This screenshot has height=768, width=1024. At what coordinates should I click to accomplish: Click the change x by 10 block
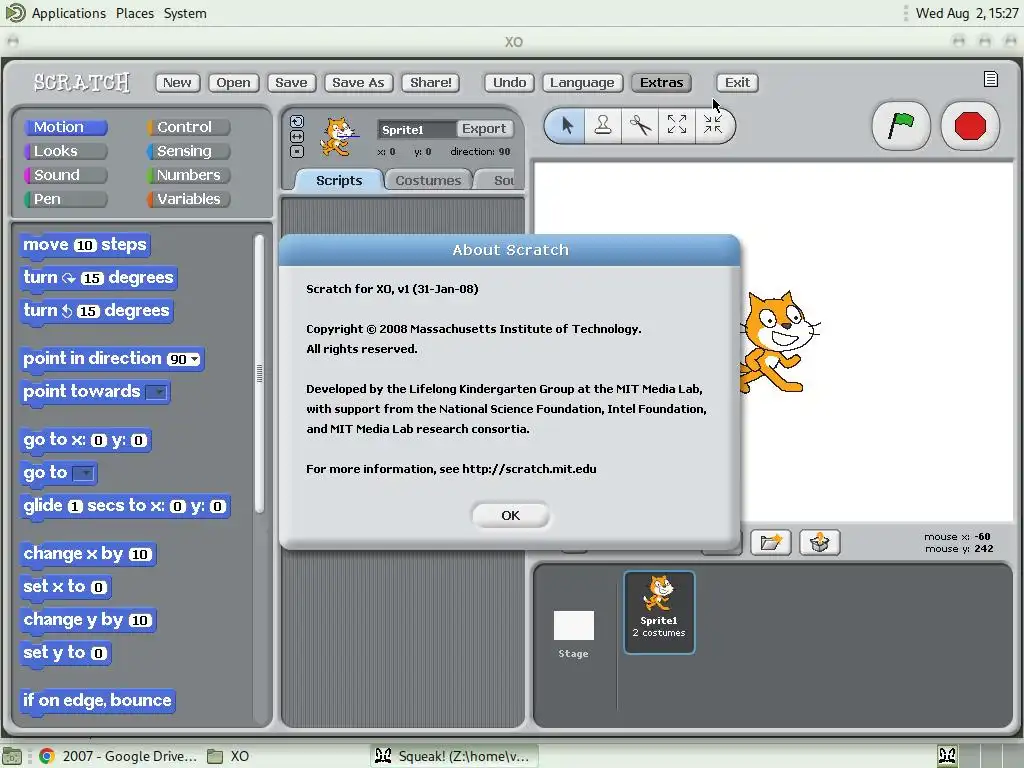pyautogui.click(x=88, y=554)
